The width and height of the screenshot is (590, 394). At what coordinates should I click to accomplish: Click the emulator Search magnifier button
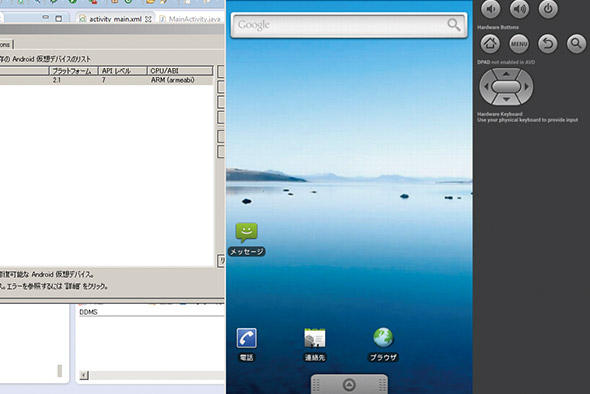pos(576,44)
